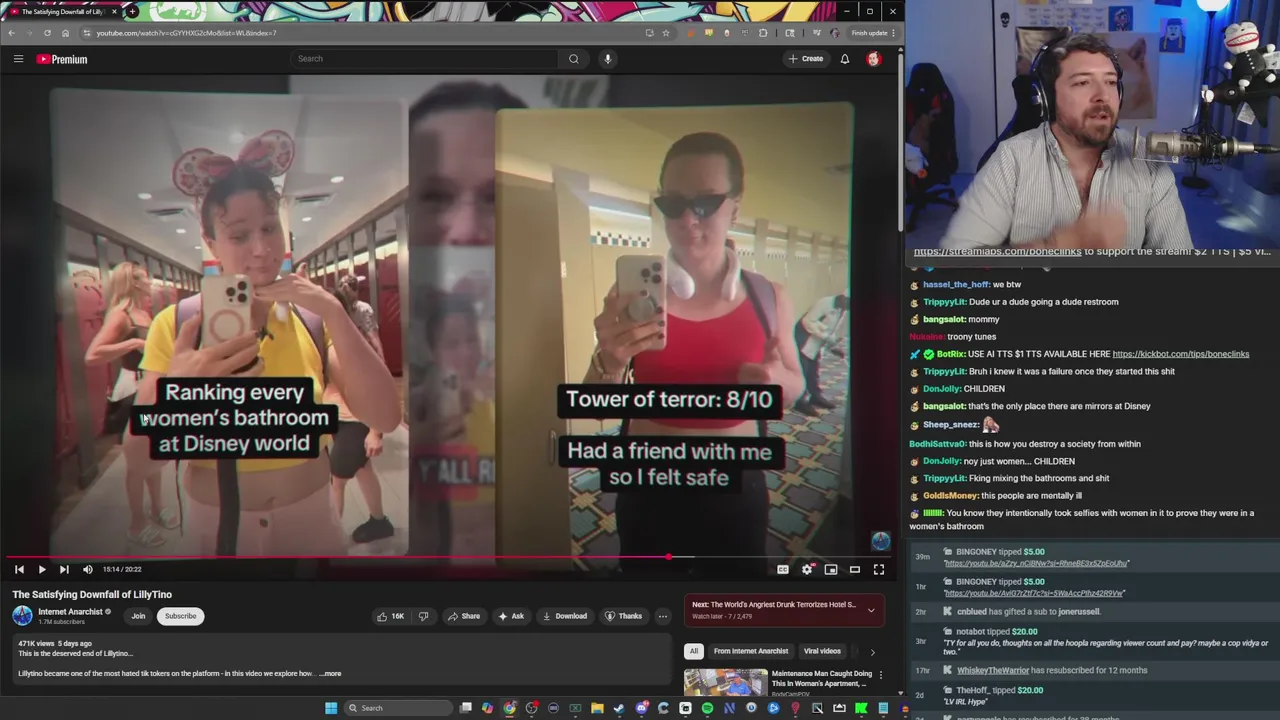Open the browser extensions puzzle icon
The image size is (1280, 720).
(x=763, y=33)
